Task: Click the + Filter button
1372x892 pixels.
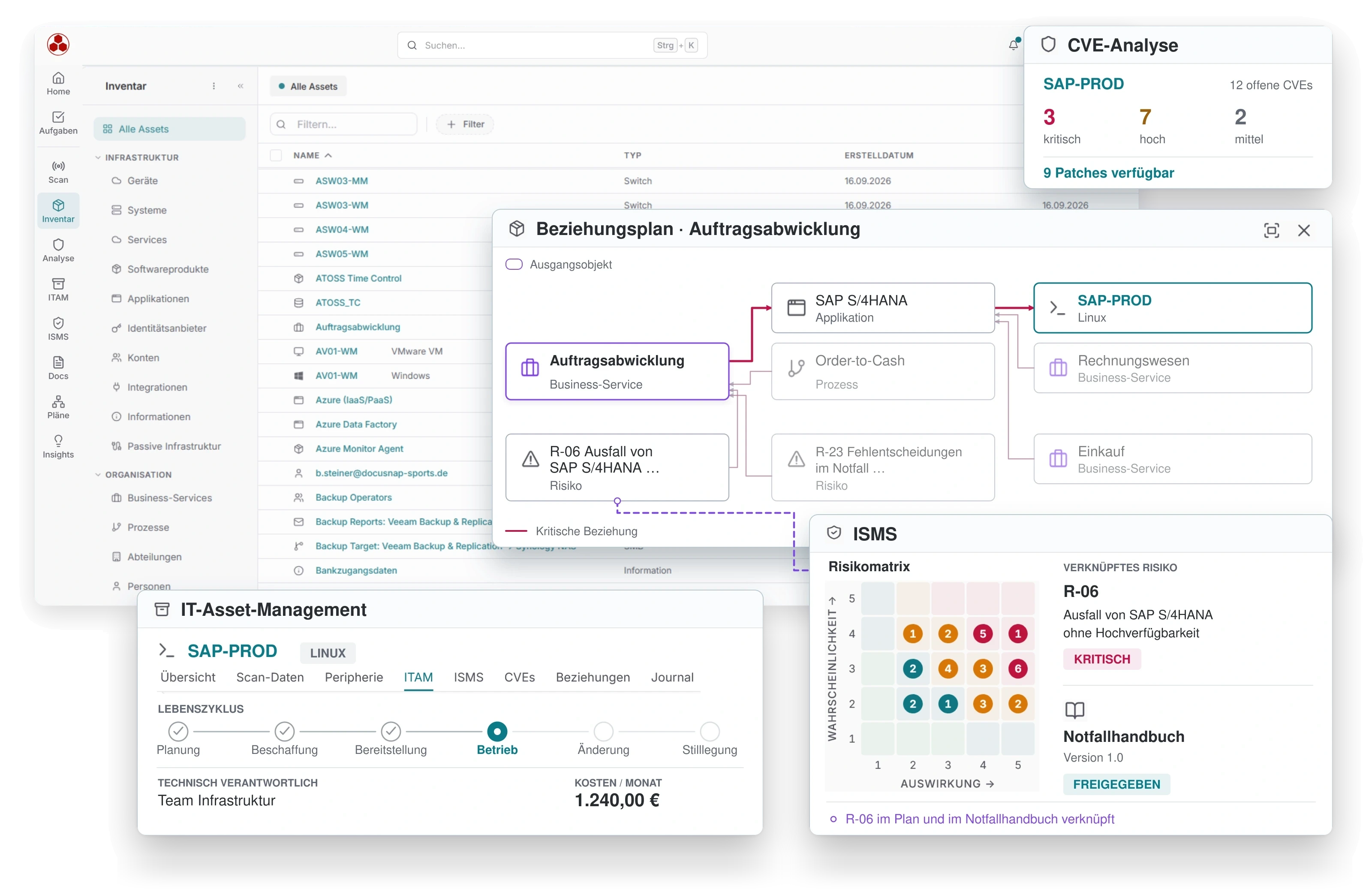Action: pos(465,124)
